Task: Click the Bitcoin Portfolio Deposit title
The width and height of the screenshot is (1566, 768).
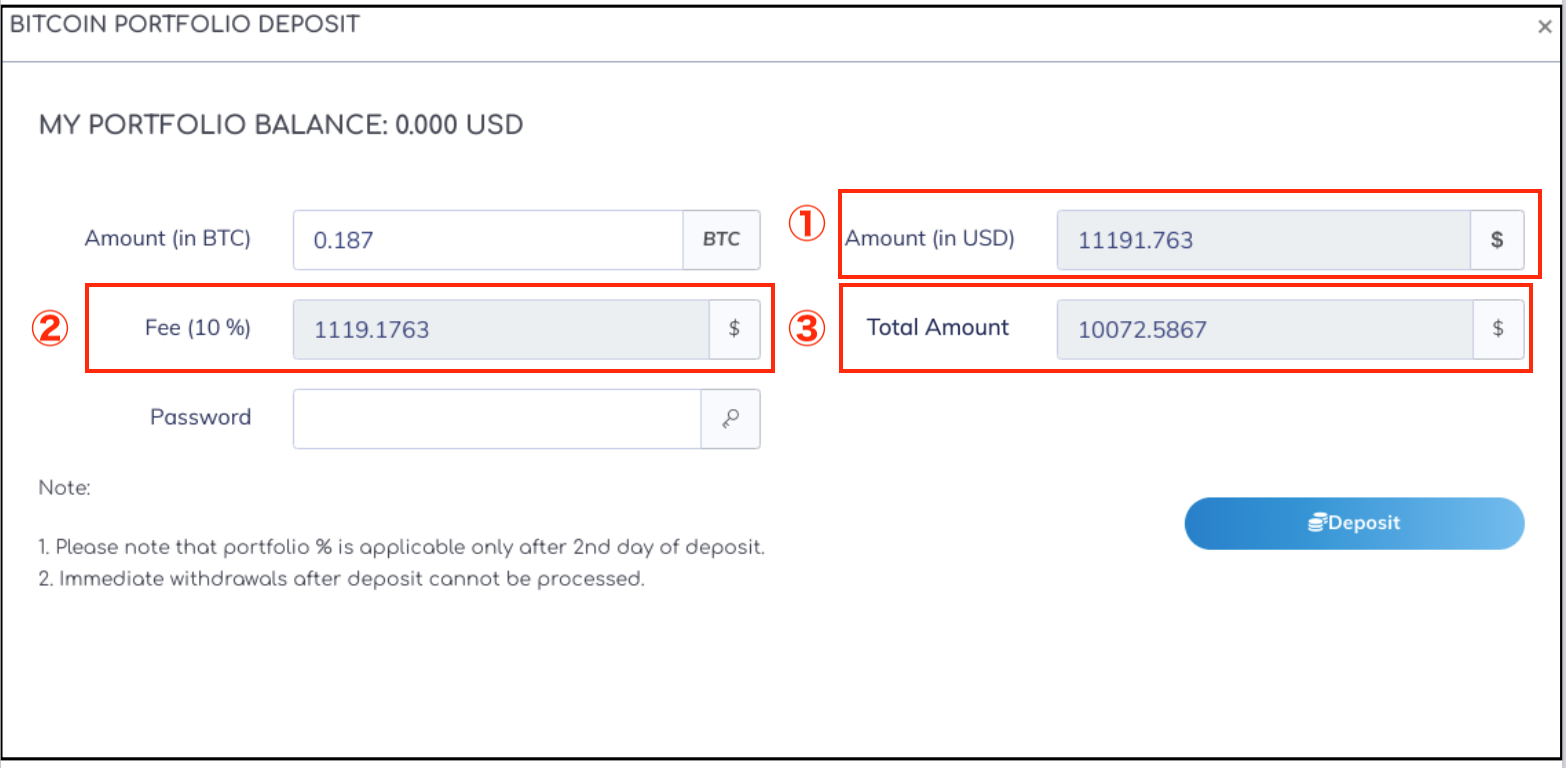Action: (184, 25)
